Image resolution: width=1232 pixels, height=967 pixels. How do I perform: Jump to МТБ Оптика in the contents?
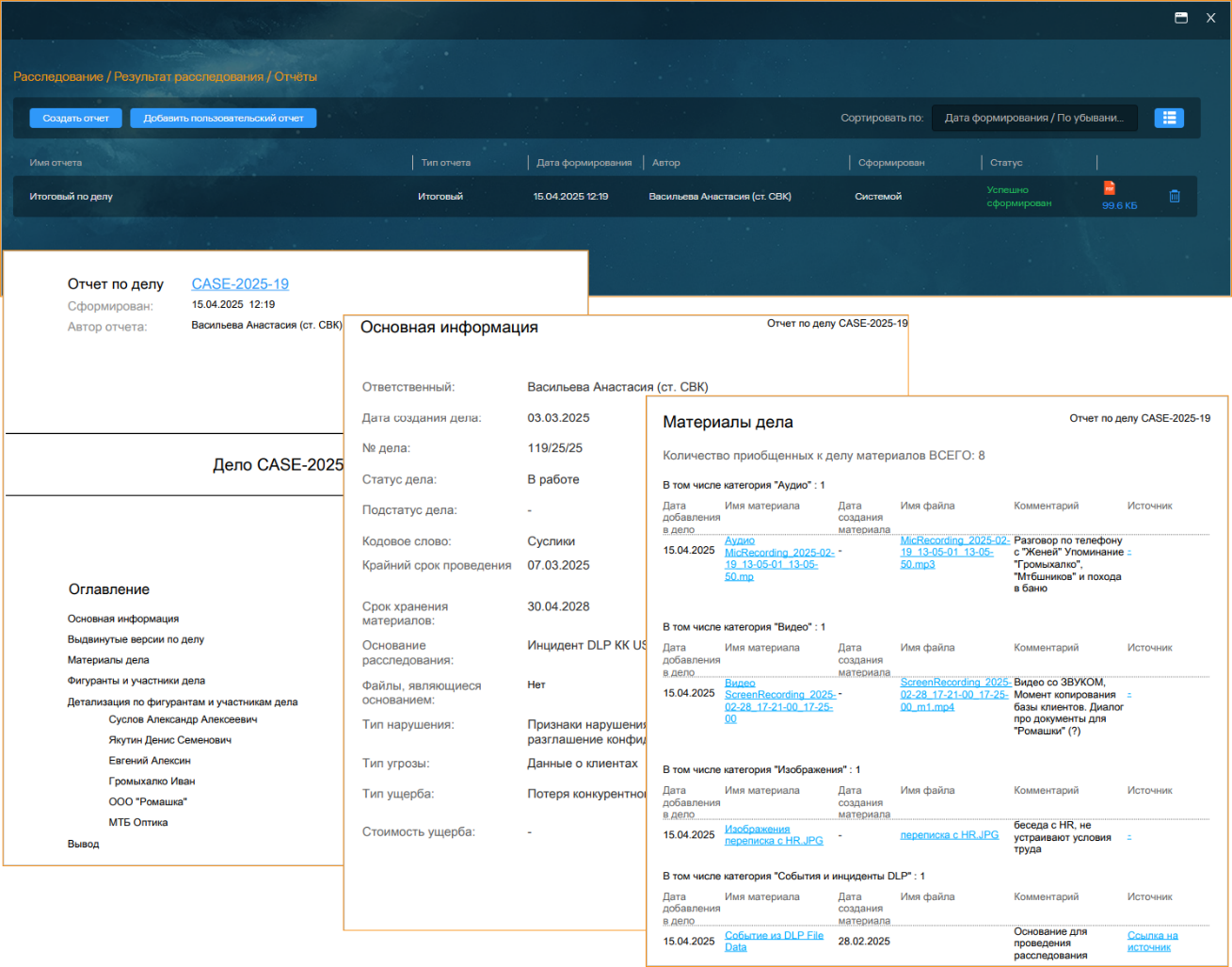click(138, 823)
